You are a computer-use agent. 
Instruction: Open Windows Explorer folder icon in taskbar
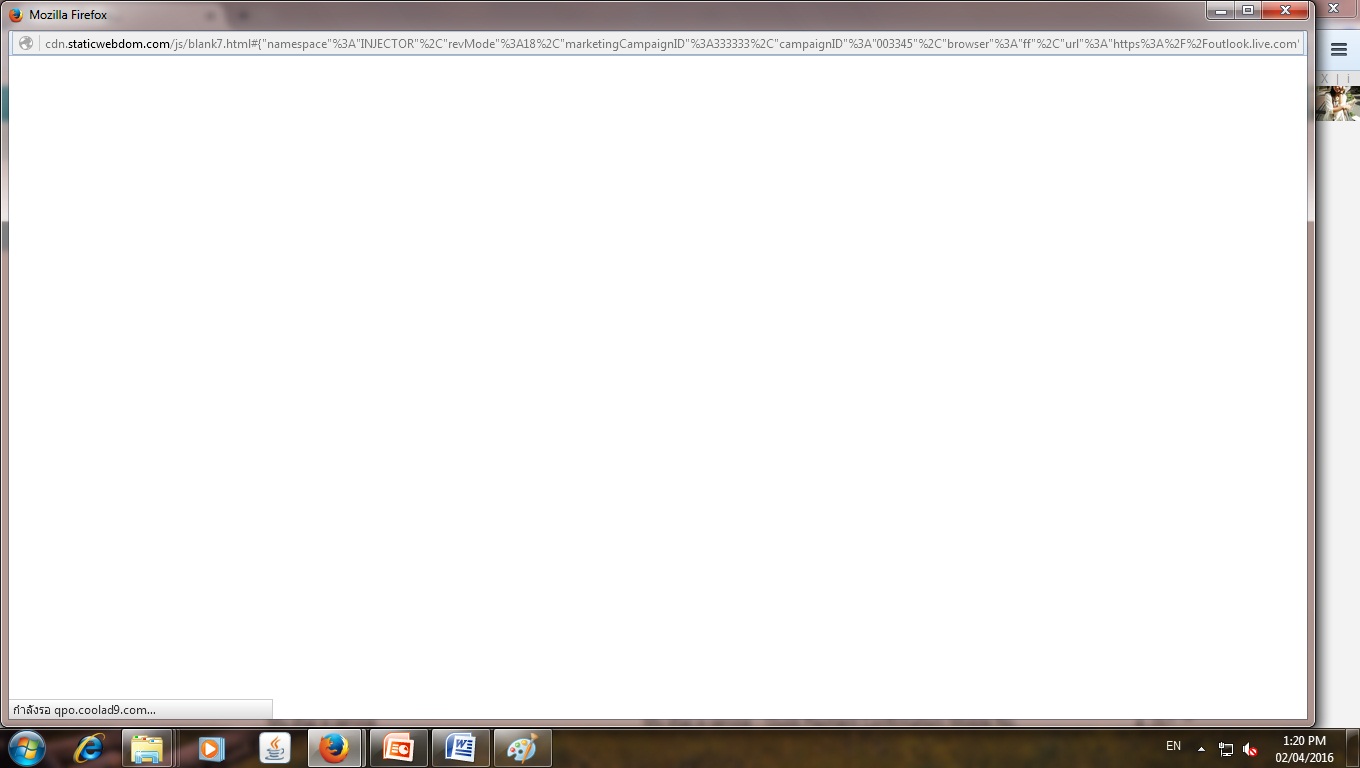tap(148, 748)
